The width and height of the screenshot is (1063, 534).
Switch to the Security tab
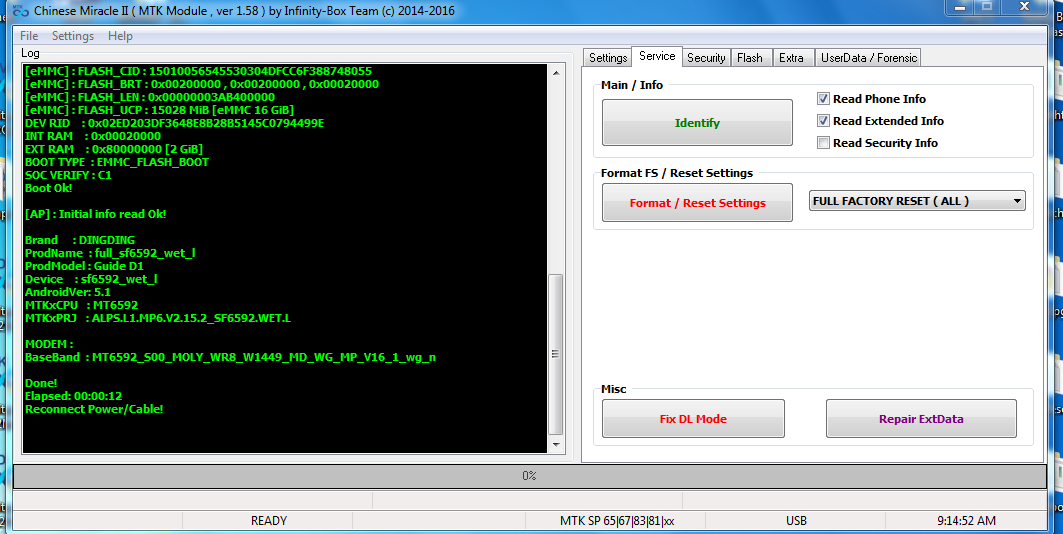point(706,58)
